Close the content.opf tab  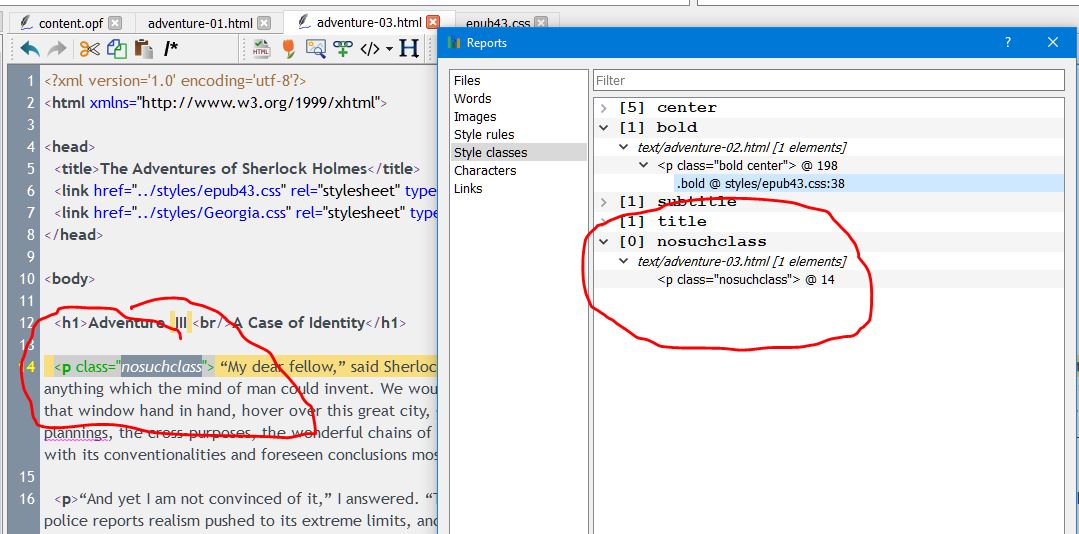115,23
